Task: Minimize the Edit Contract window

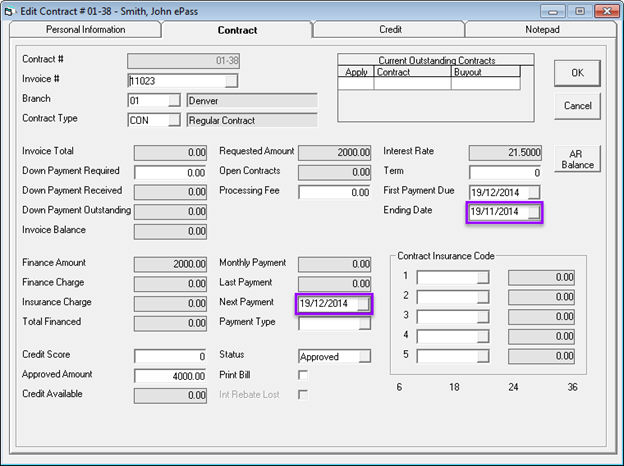Action: [553, 12]
